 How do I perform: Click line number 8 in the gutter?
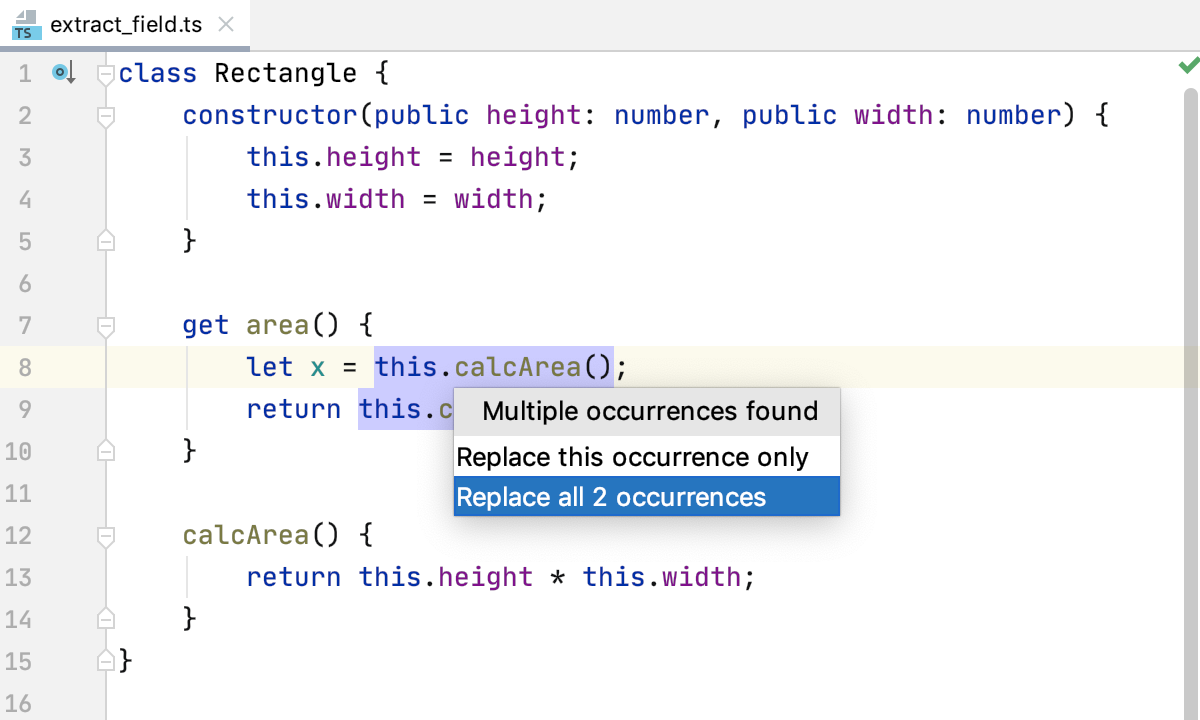25,367
